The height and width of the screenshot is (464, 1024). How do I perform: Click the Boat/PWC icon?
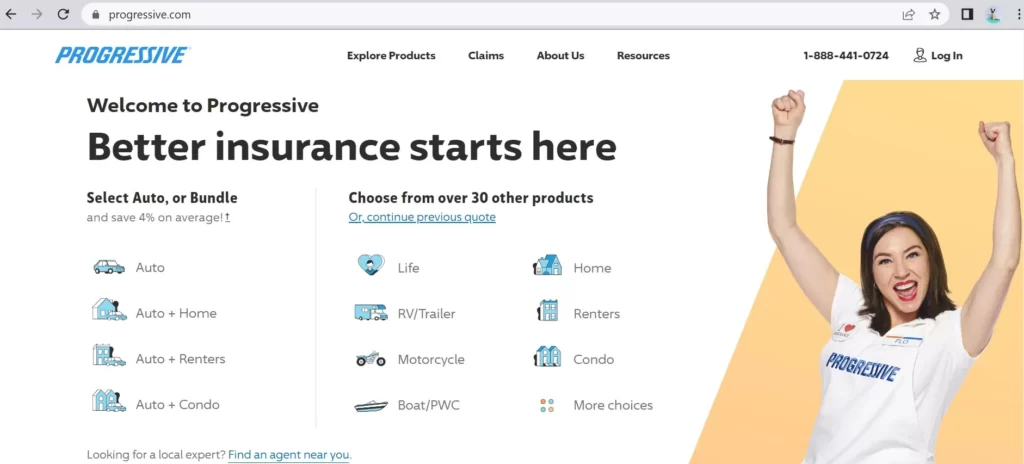(x=371, y=406)
